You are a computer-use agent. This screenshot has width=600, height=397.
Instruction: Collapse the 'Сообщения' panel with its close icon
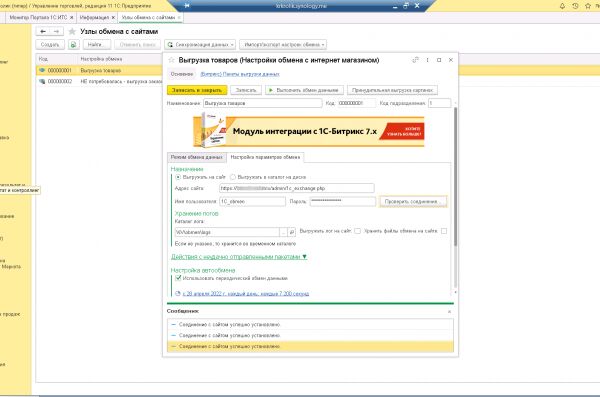pyautogui.click(x=449, y=312)
